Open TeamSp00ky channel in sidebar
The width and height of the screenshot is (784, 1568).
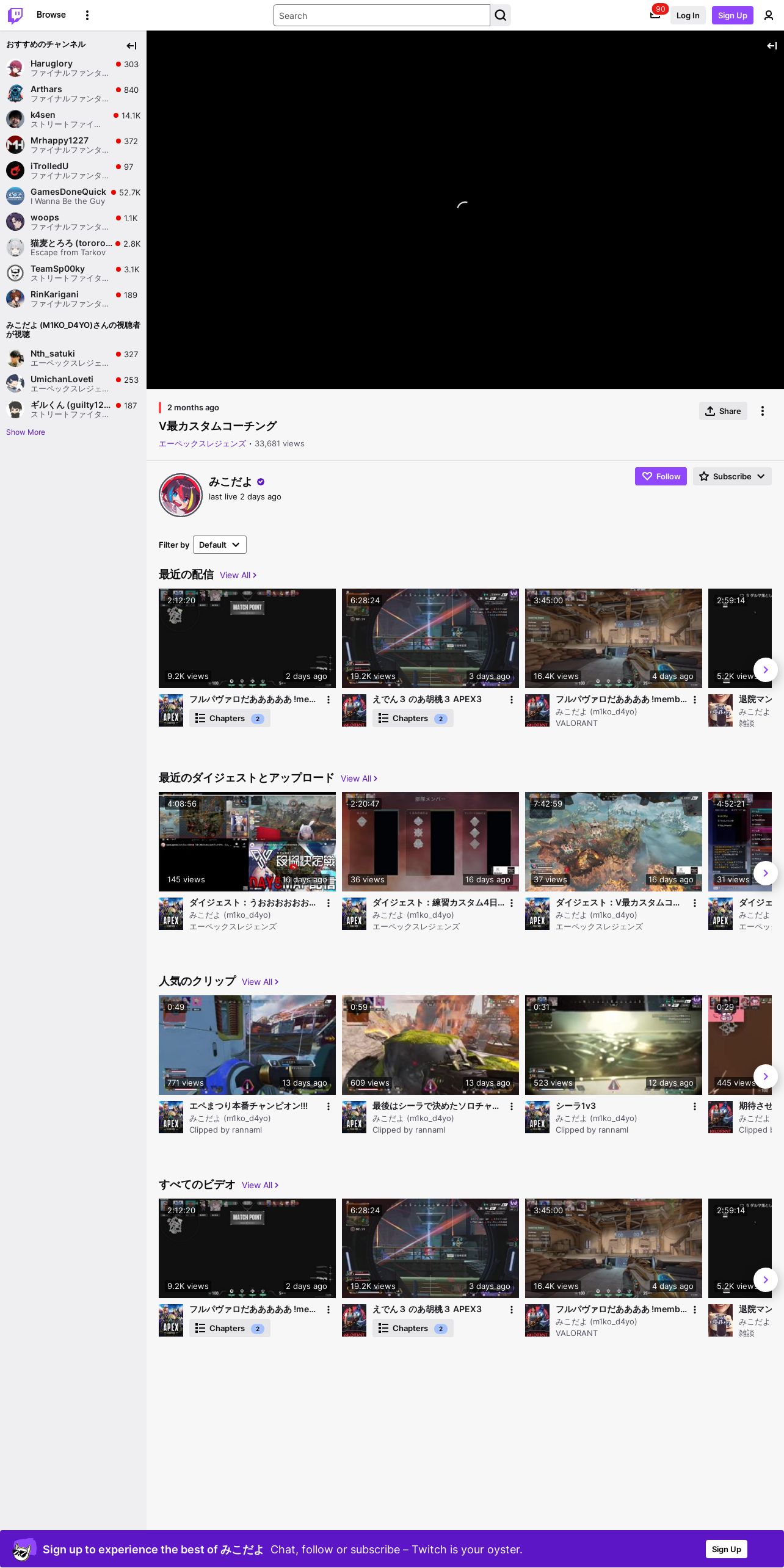coord(73,273)
